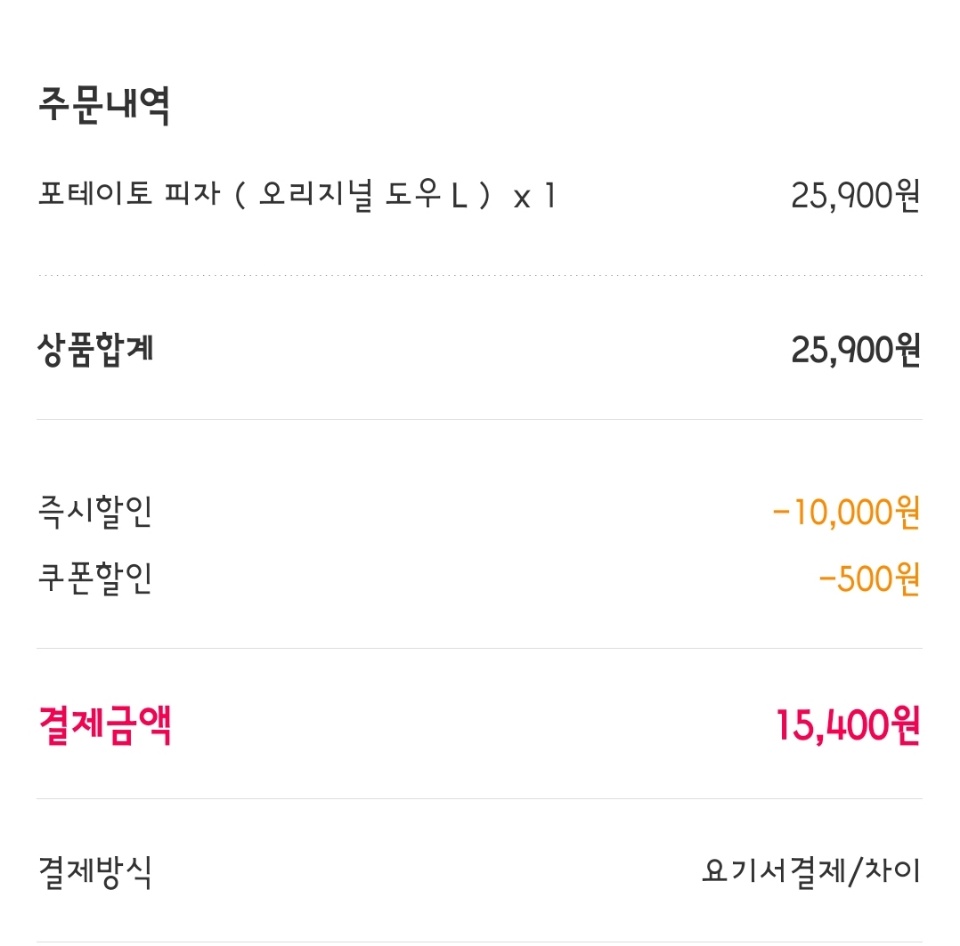The height and width of the screenshot is (946, 960).
Task: Click the bold 상품합계 amount 25,900원
Action: (855, 351)
